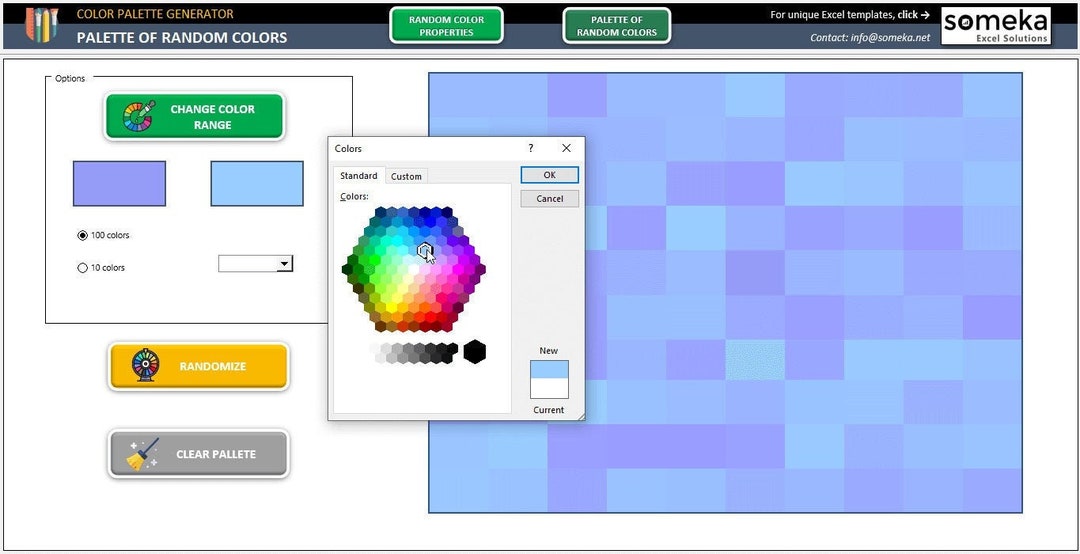This screenshot has height=554, width=1080.
Task: Close the Colors dialog with X
Action: pos(566,148)
